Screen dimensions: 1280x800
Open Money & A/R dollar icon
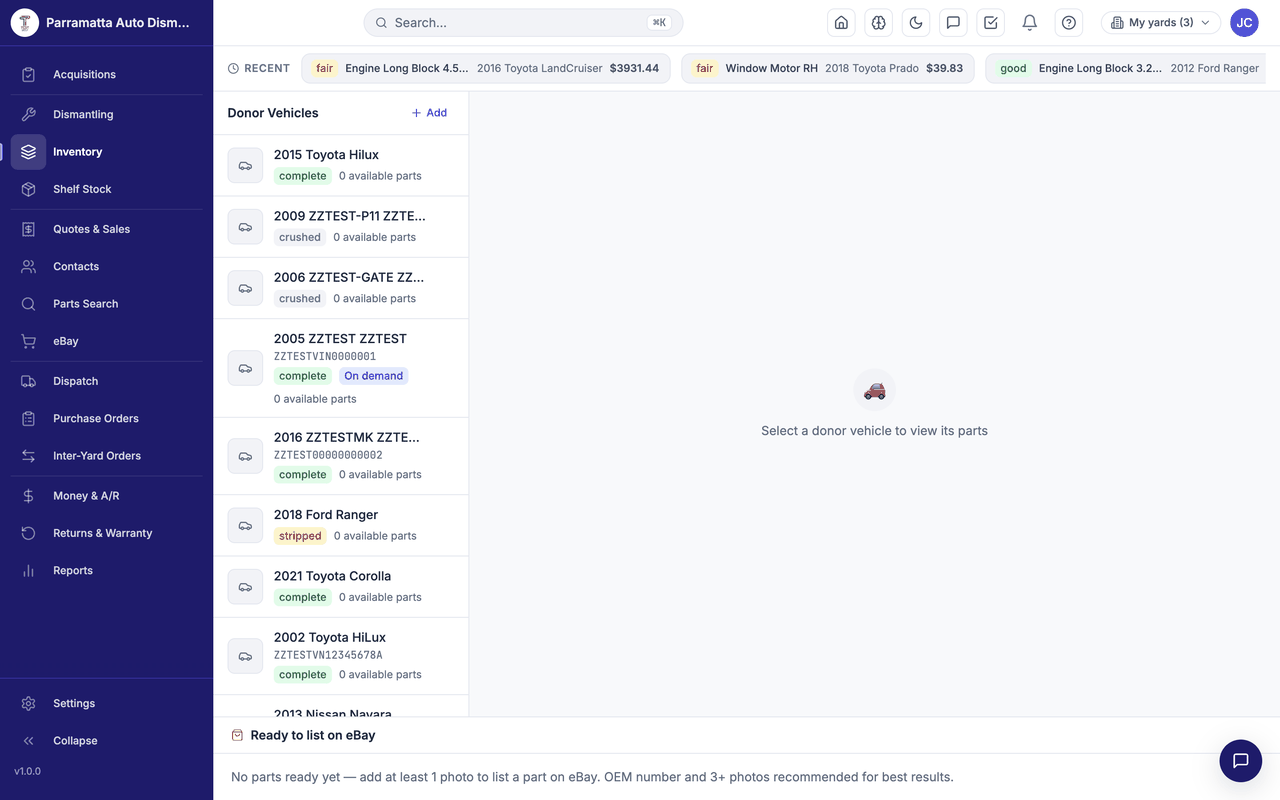(x=28, y=496)
